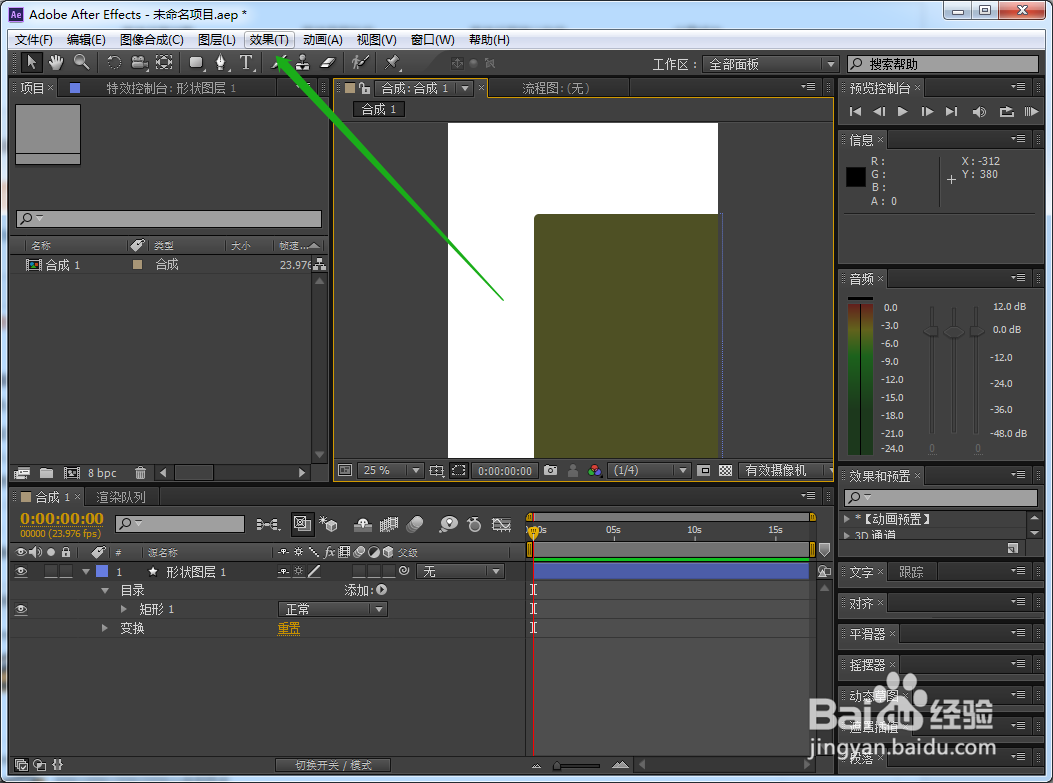Viewport: 1053px width, 783px height.
Task: Create a new composition icon in project panel
Action: click(72, 473)
